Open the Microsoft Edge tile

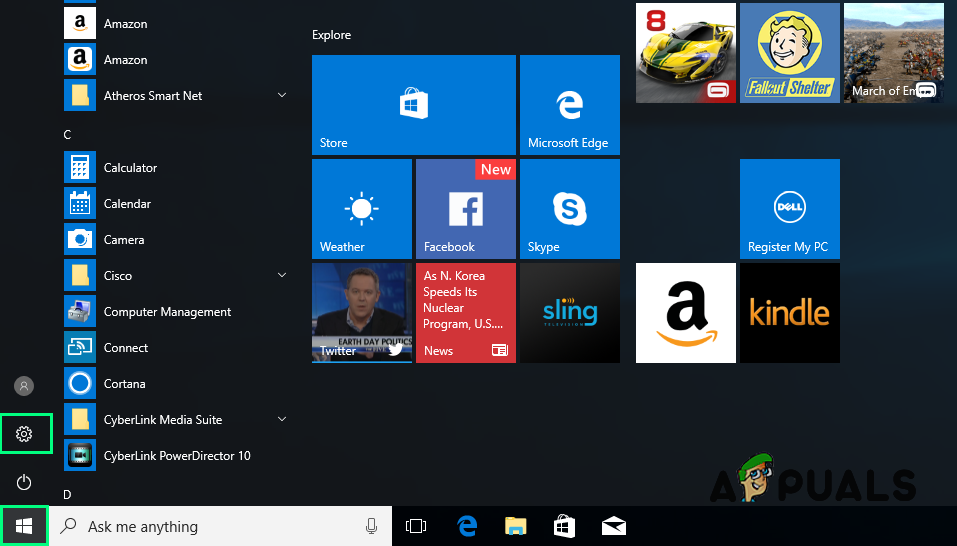click(x=569, y=105)
